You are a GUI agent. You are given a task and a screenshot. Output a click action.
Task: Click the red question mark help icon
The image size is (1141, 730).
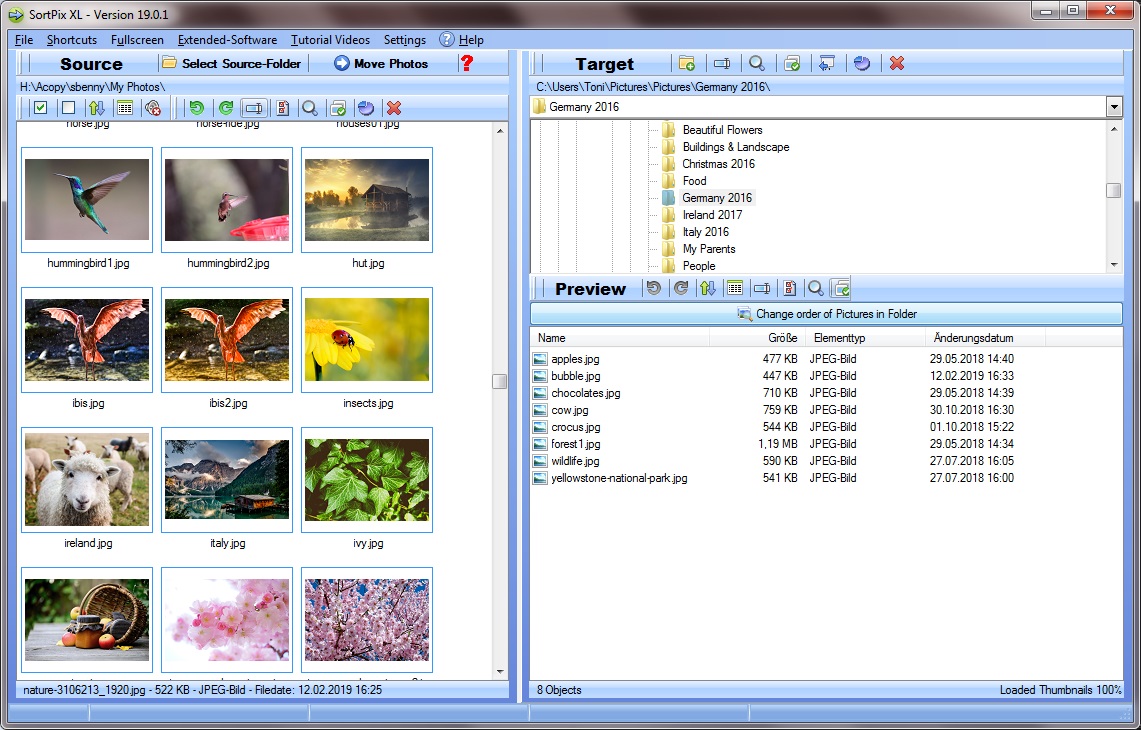[x=466, y=63]
